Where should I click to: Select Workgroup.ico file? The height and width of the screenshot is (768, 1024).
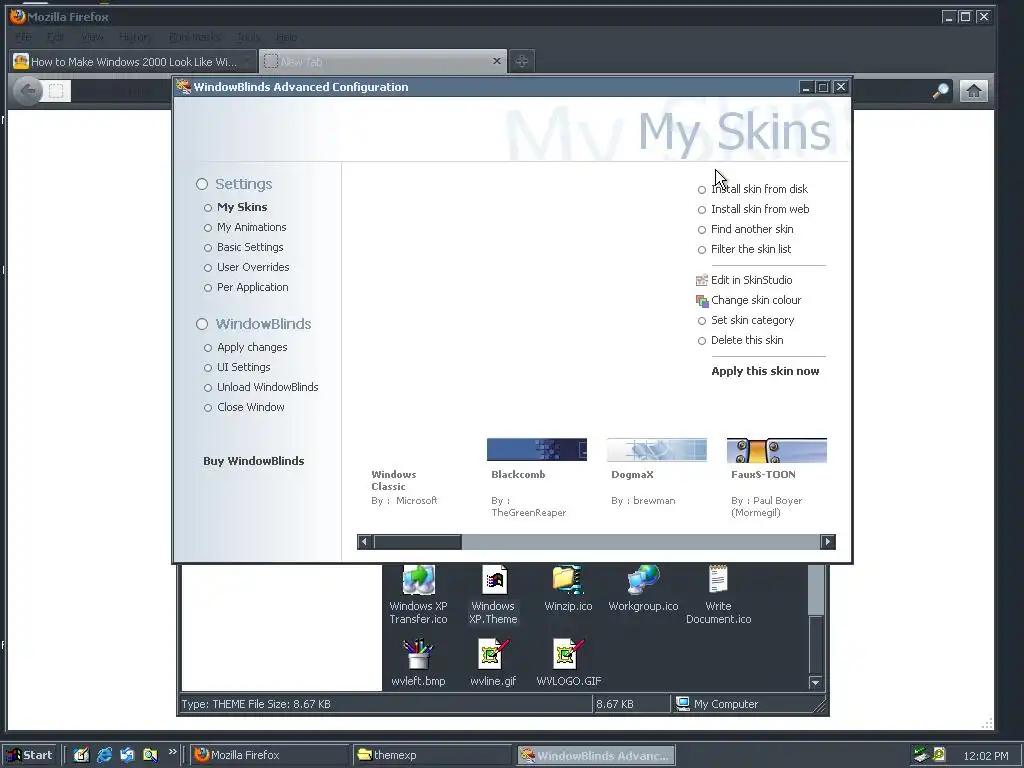[643, 590]
